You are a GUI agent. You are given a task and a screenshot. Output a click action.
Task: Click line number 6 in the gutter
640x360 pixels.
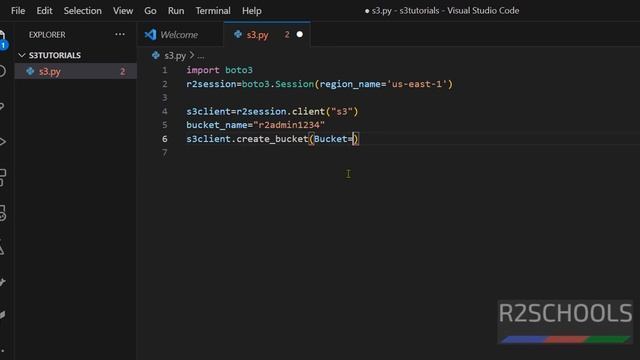(x=164, y=139)
